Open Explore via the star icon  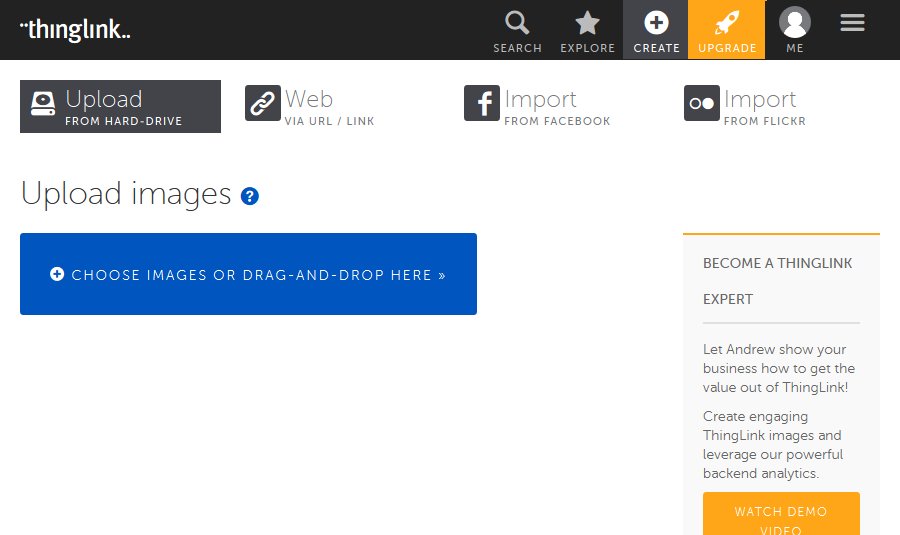click(587, 24)
